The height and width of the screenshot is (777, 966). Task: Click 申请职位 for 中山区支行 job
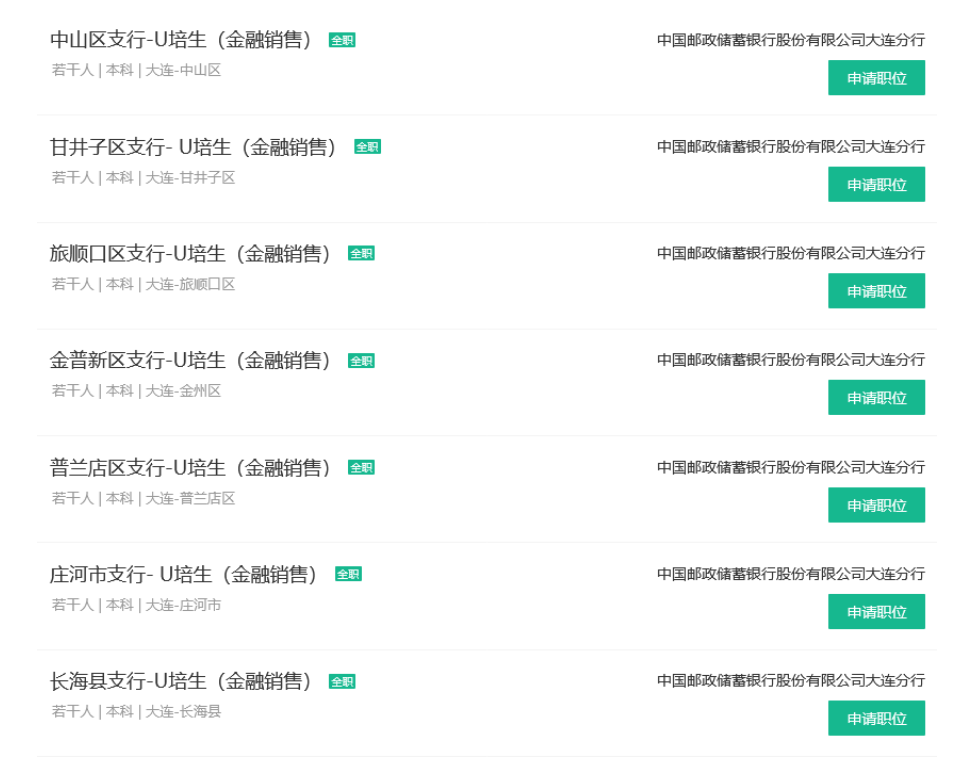(876, 78)
